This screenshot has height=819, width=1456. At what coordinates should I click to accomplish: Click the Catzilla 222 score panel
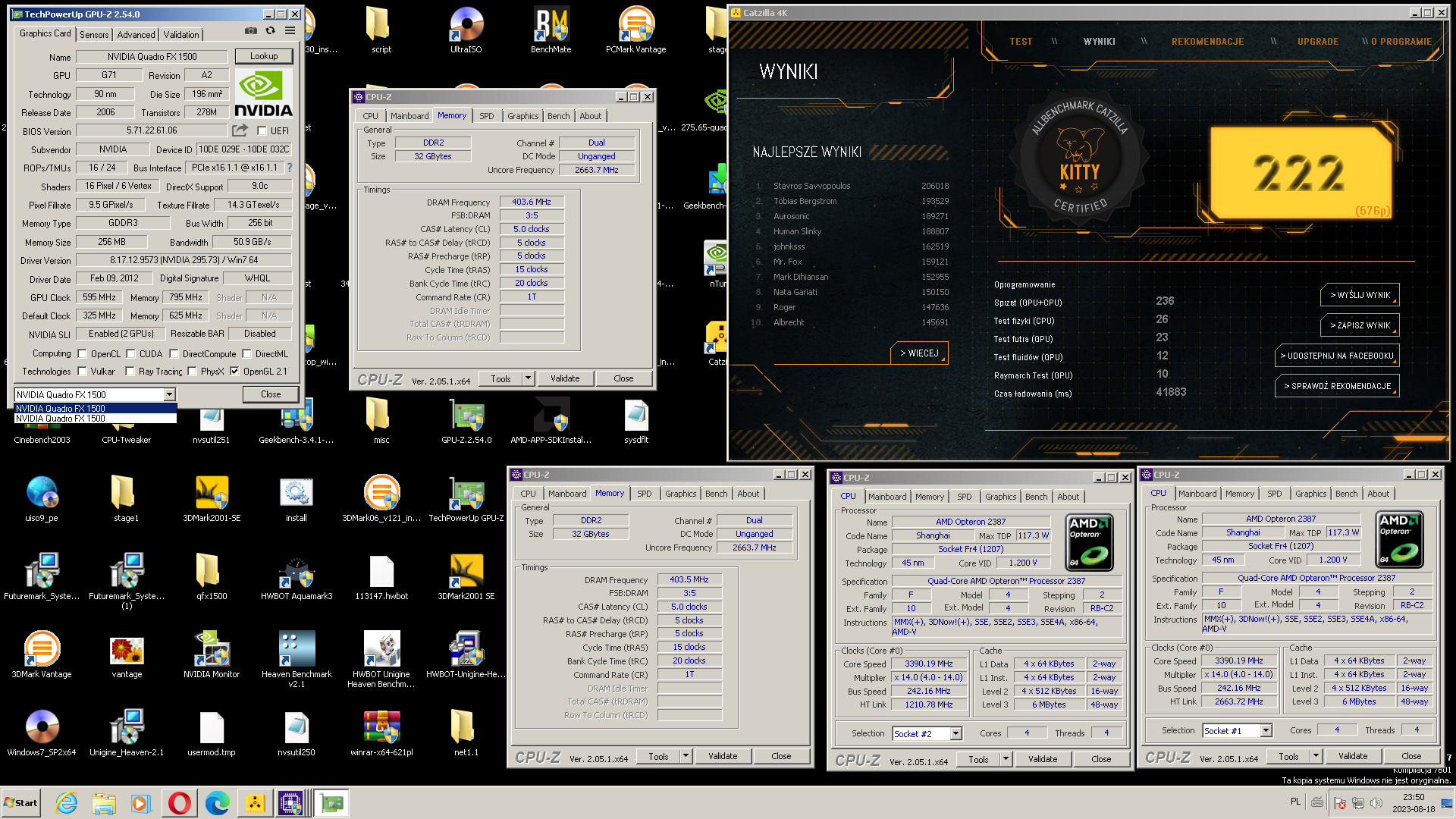pos(1301,173)
